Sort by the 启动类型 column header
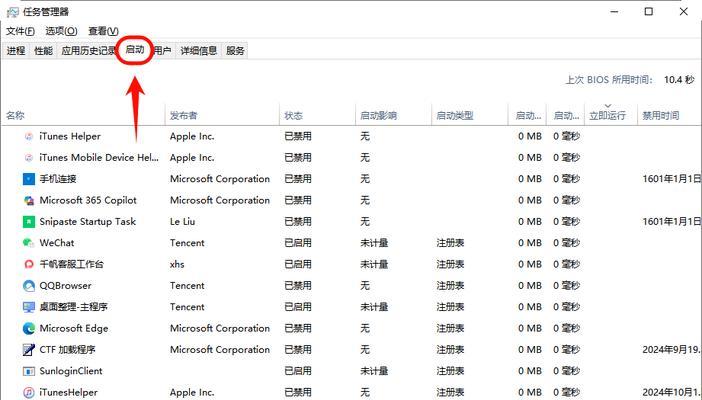702x400 pixels. point(470,115)
